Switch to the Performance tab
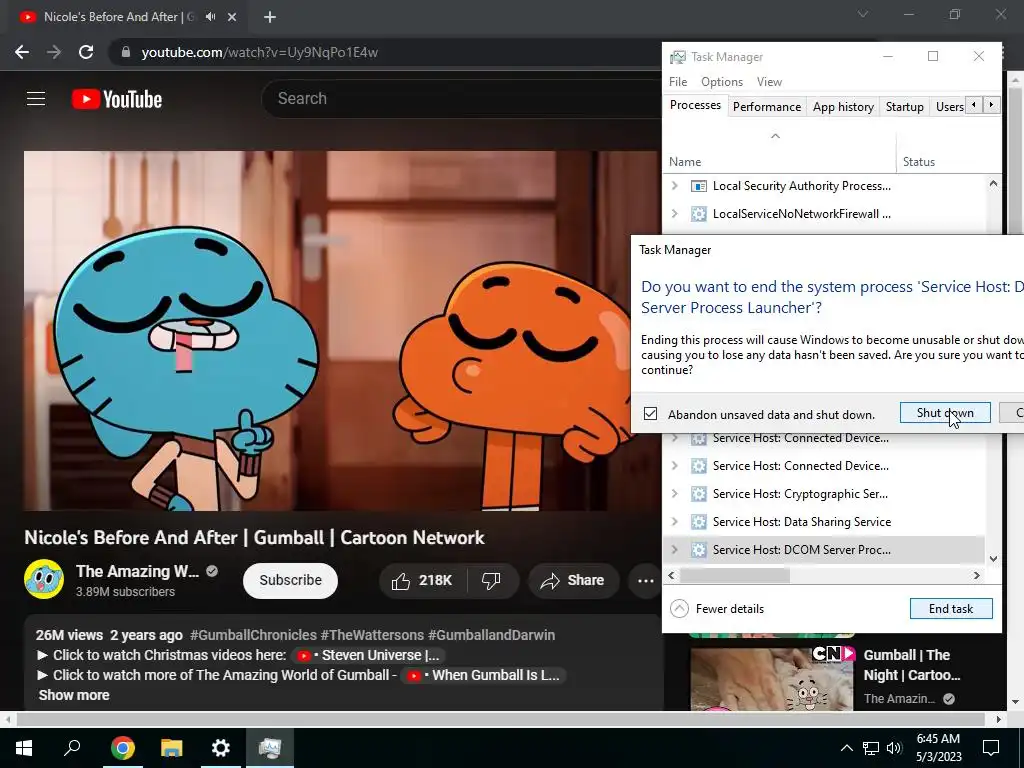This screenshot has width=1024, height=768. (767, 106)
